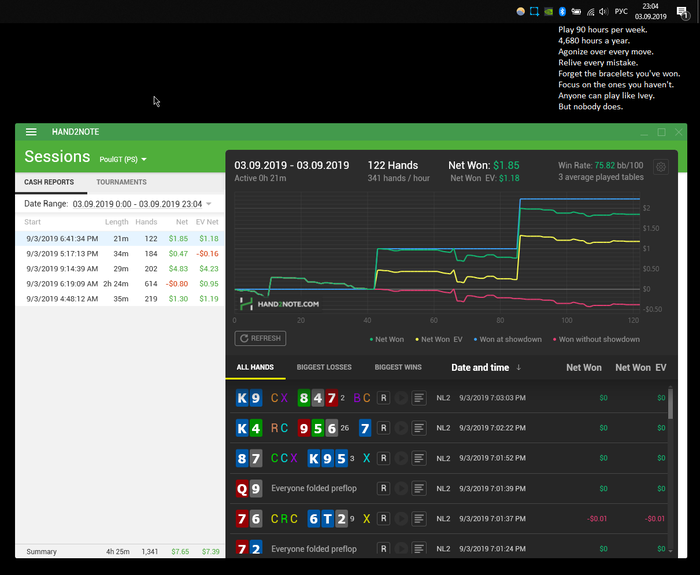Viewport: 700px width, 575px height.
Task: Expand the PoulGT (PS) player dropdown
Action: [123, 159]
